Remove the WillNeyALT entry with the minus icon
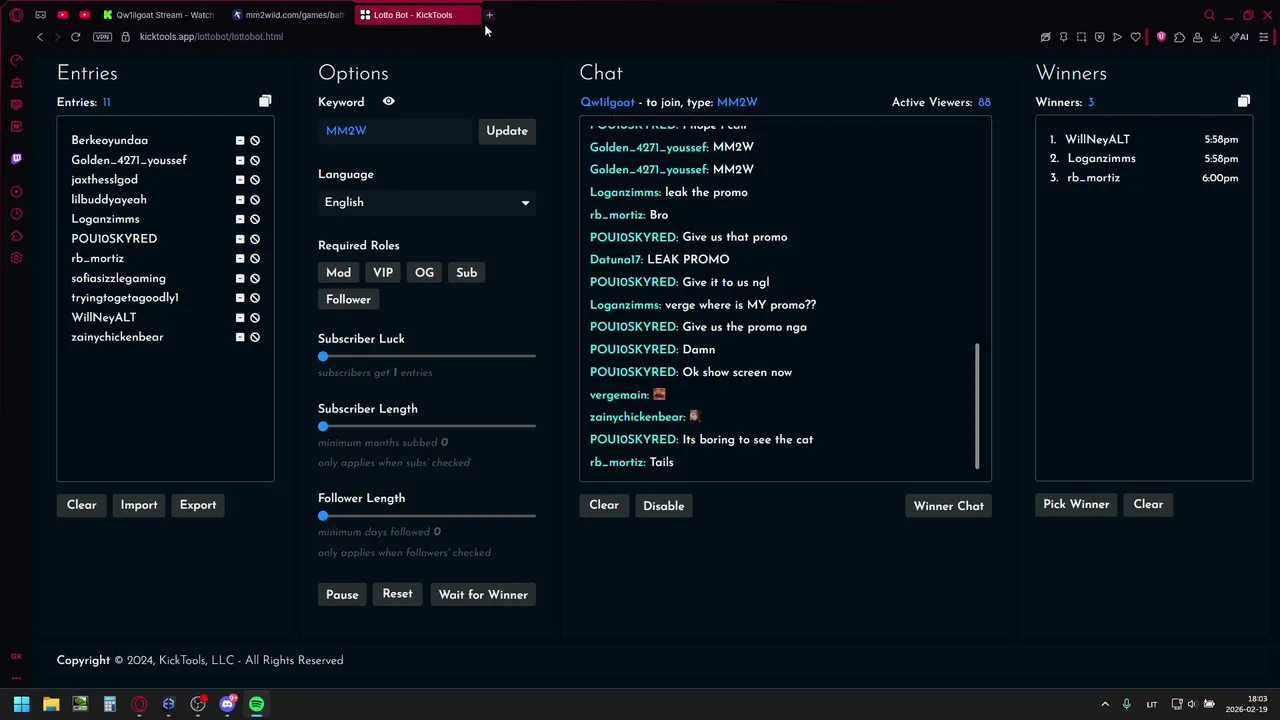 click(240, 318)
